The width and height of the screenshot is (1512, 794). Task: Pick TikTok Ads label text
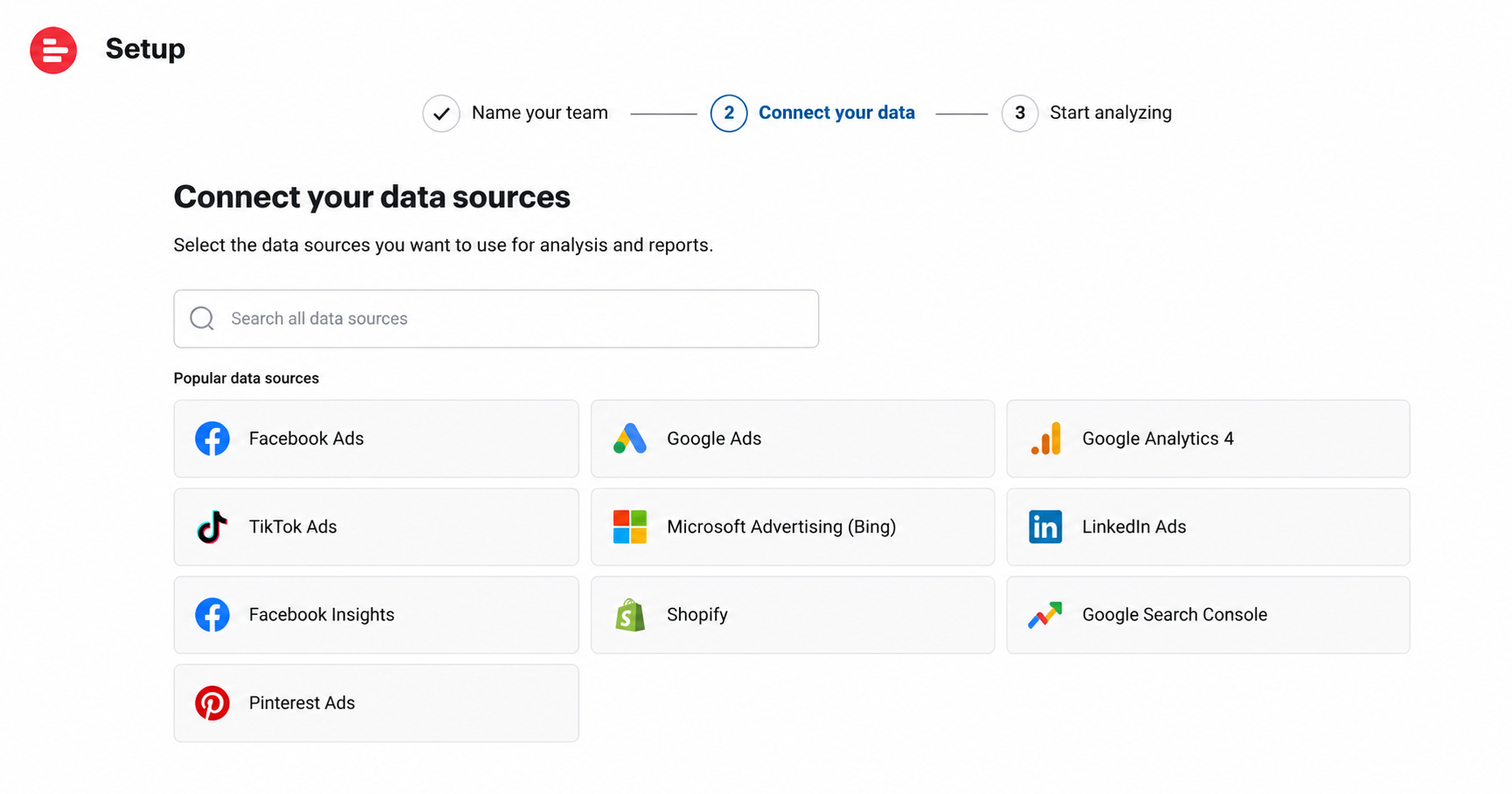293,527
